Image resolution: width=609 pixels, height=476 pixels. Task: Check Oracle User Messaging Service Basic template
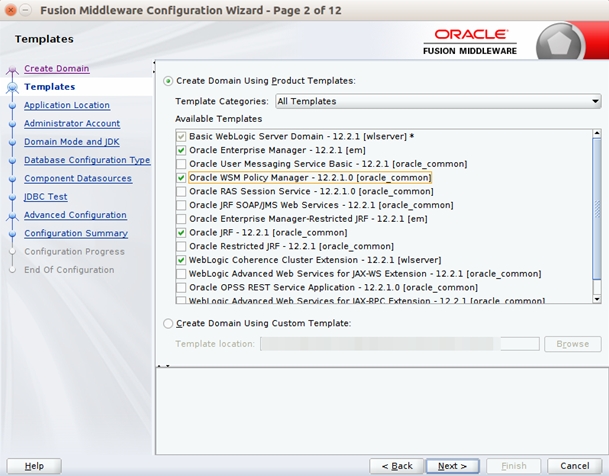[181, 164]
